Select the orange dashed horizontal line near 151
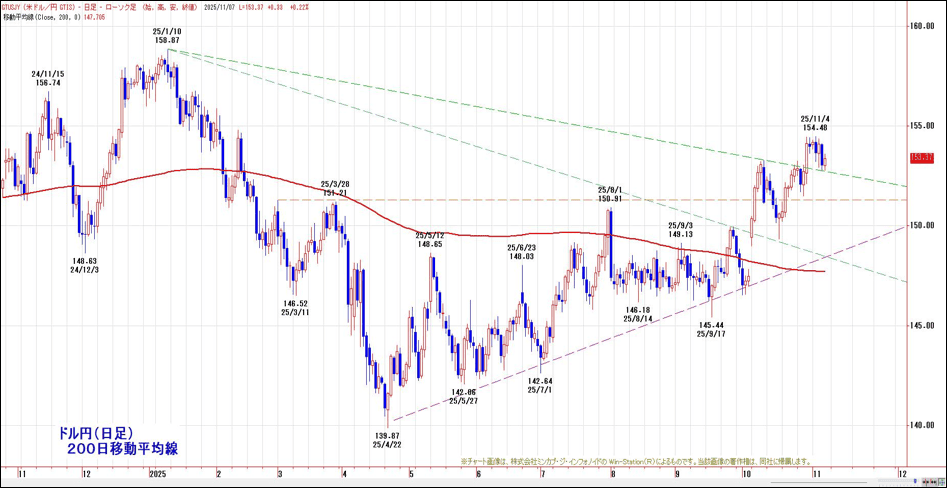This screenshot has height=488, width=947. pyautogui.click(x=600, y=200)
